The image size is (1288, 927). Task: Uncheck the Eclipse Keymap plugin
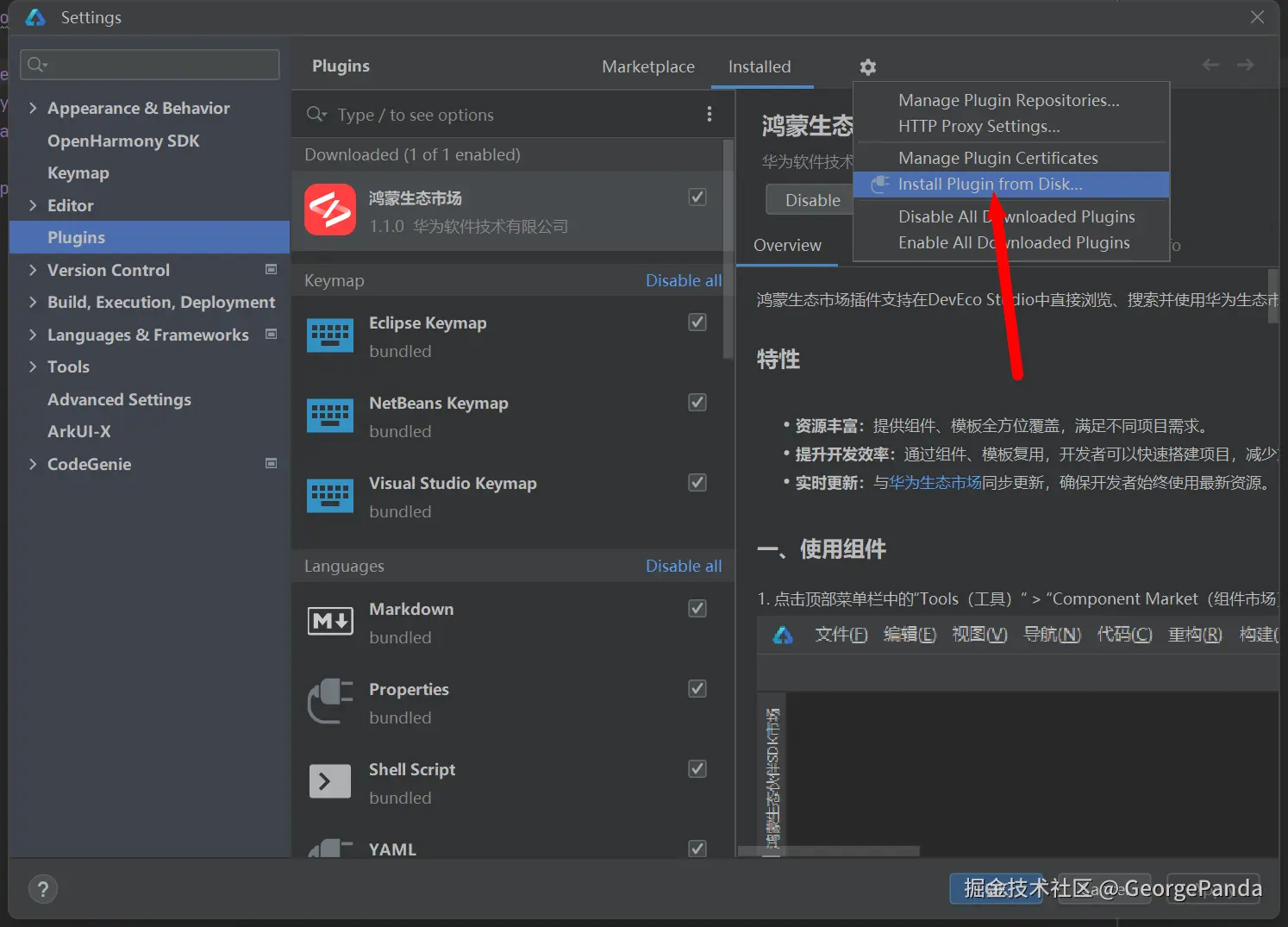point(697,322)
